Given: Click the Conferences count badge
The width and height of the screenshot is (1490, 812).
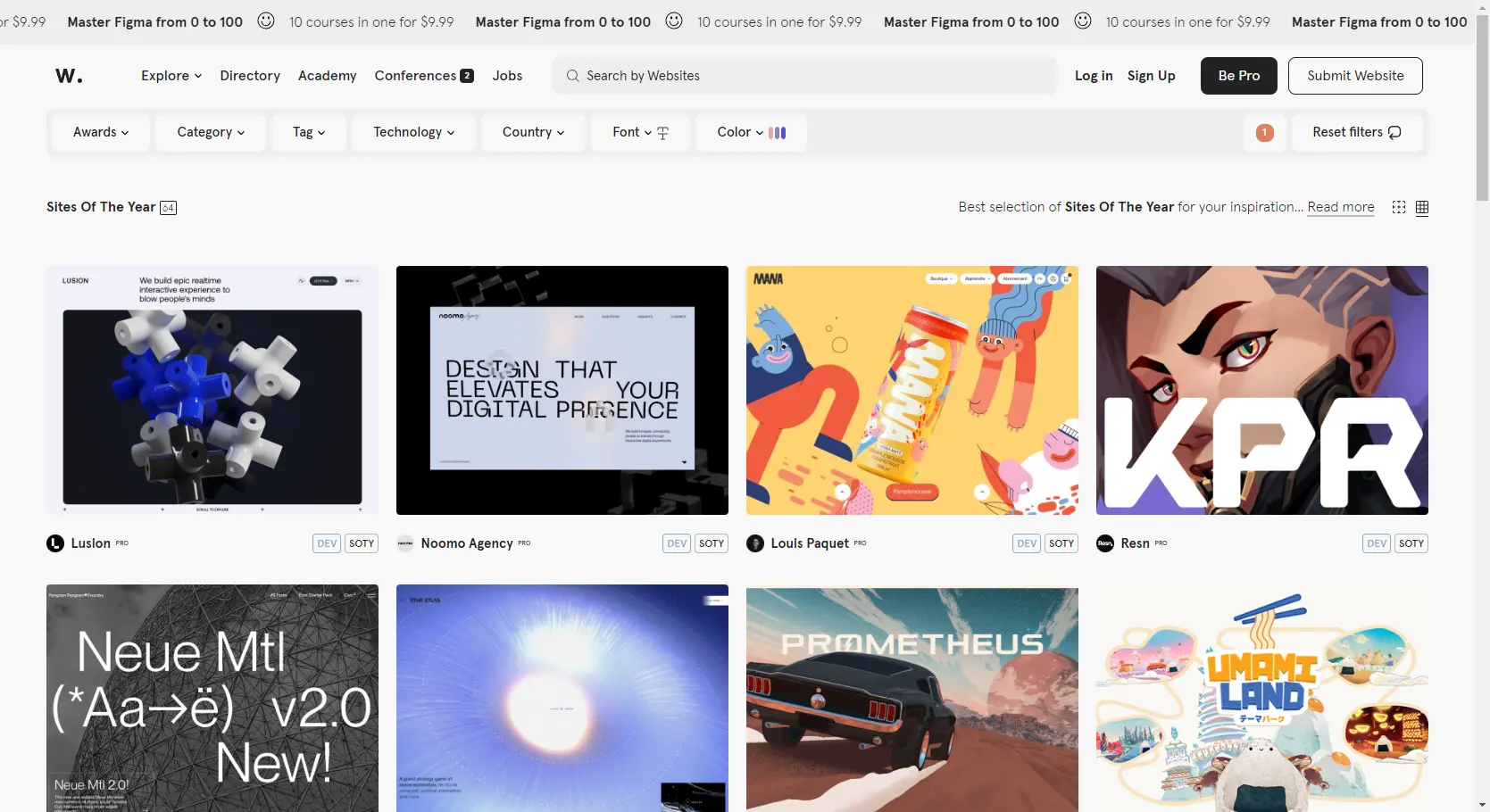Looking at the screenshot, I should click(467, 76).
